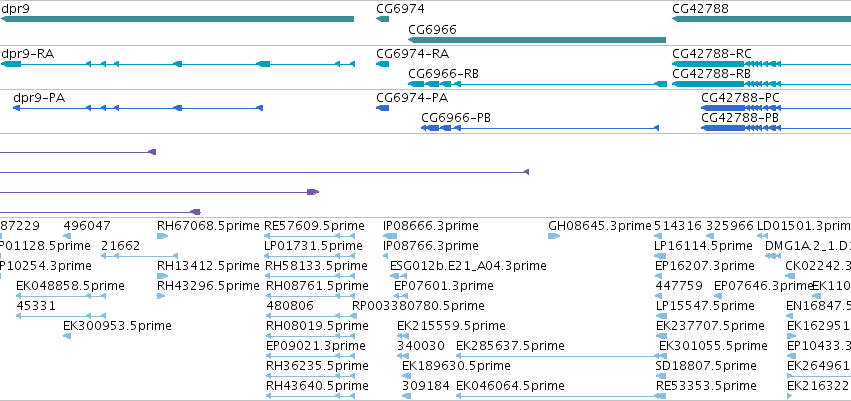Select the LP15547.5prime EST label

click(x=705, y=306)
